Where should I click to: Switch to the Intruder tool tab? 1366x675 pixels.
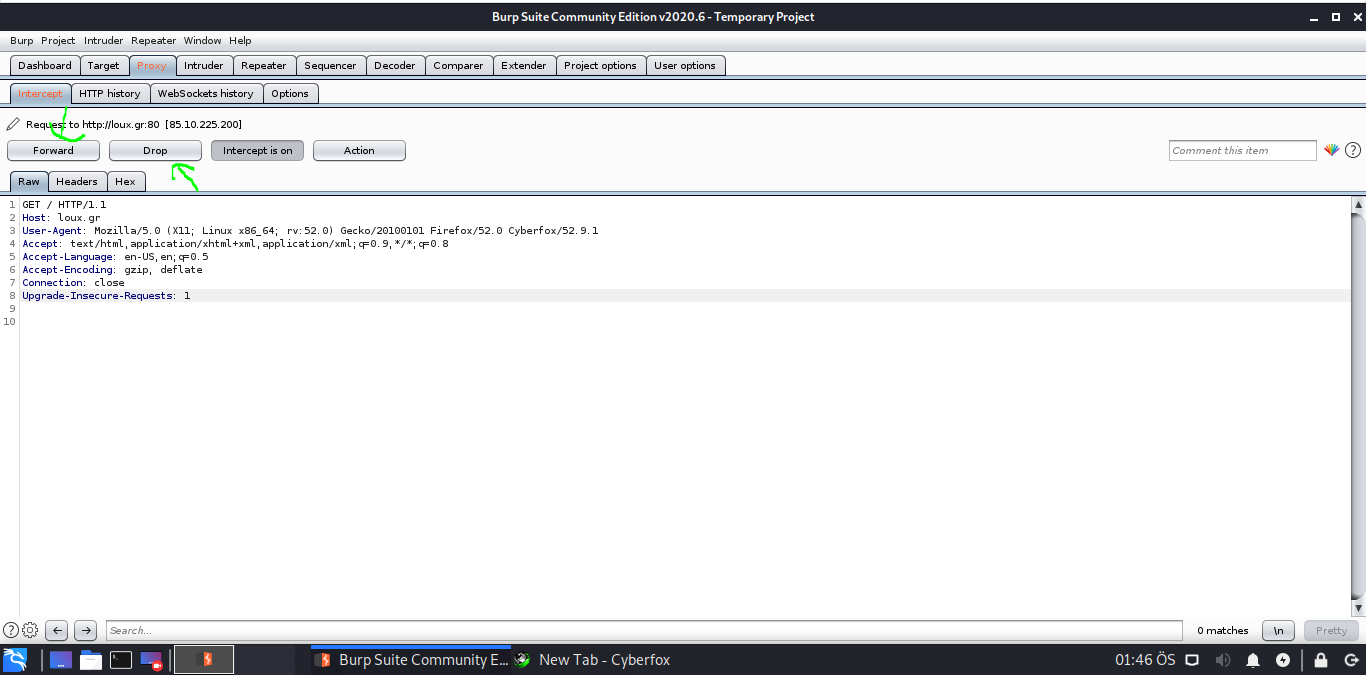coord(204,66)
